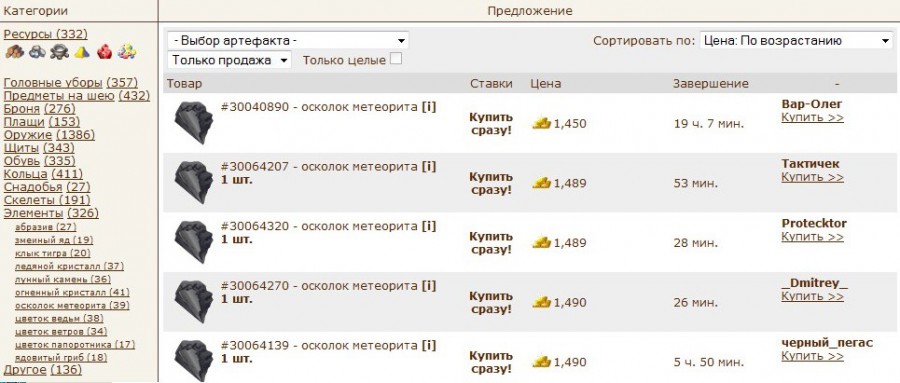Select the wood resource icon
This screenshot has height=383, width=900.
tap(14, 52)
